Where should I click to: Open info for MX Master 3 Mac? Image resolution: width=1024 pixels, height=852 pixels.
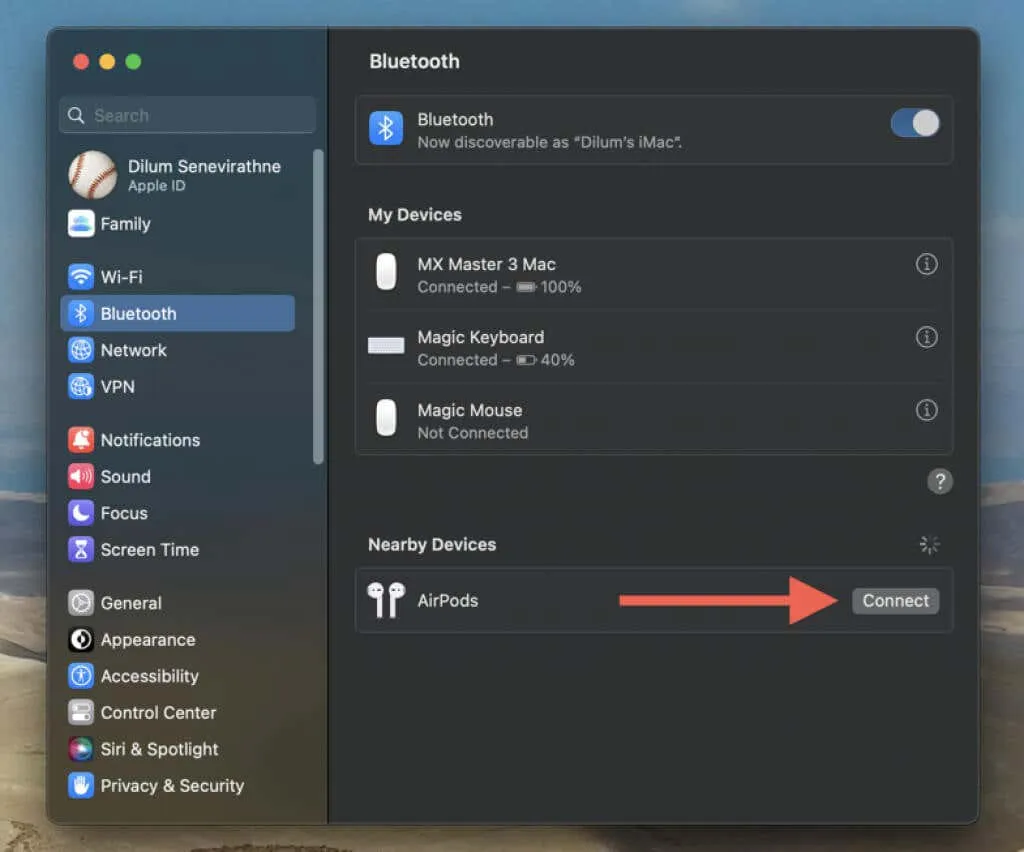tap(927, 265)
